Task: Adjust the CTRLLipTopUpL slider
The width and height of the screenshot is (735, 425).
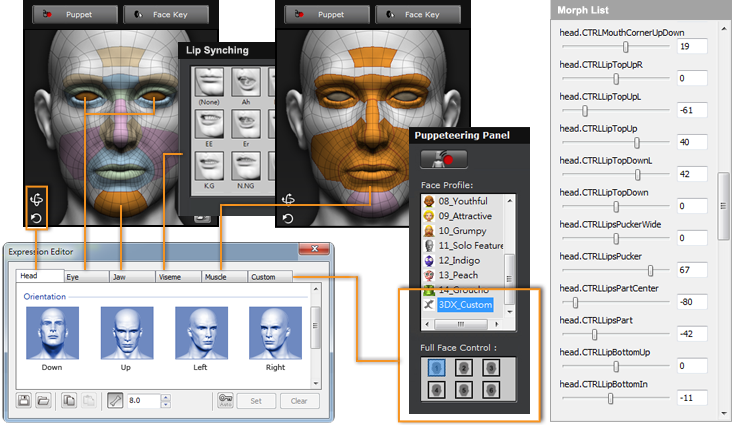Action: (x=585, y=111)
